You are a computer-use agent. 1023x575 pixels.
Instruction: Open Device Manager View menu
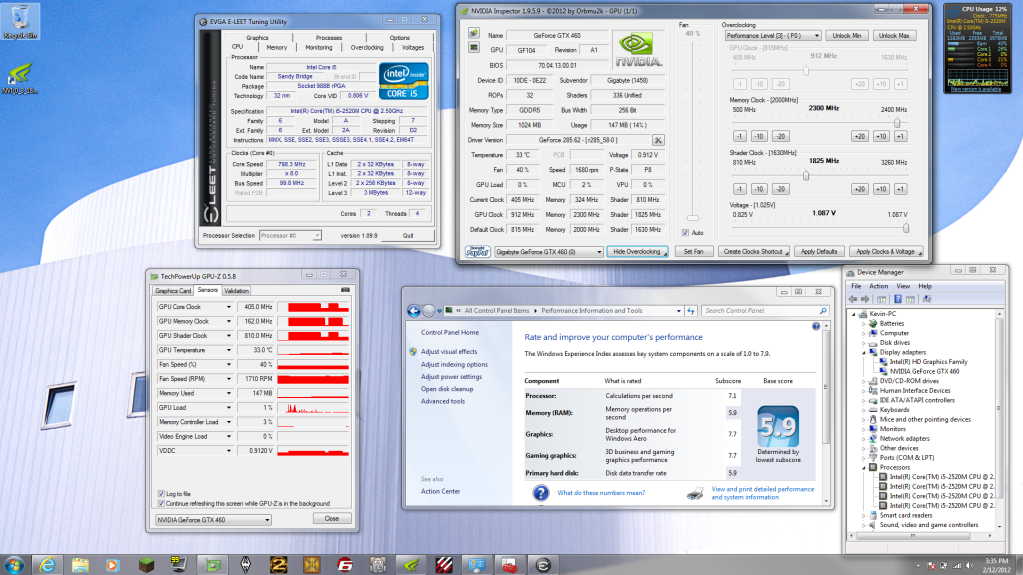903,287
